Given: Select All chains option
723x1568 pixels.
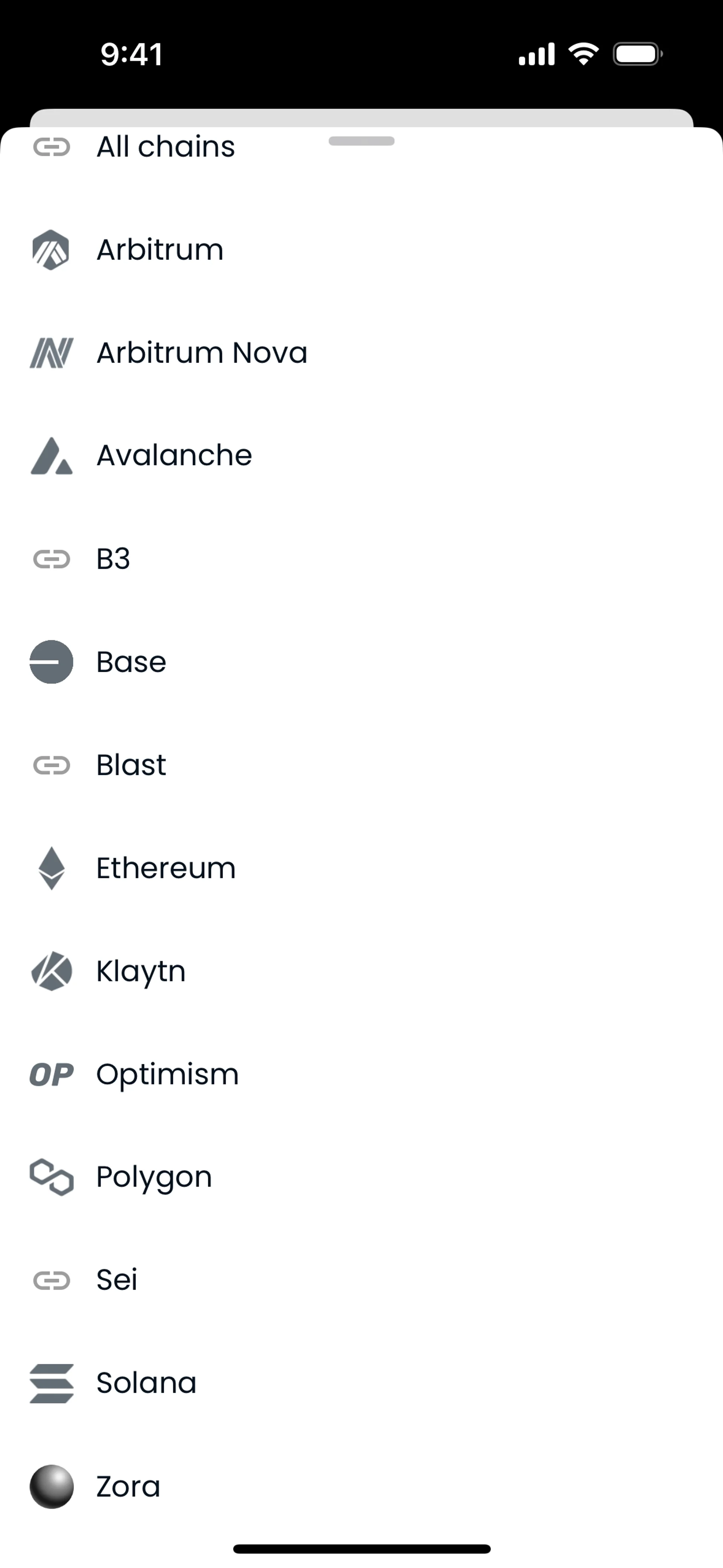Looking at the screenshot, I should click(166, 147).
